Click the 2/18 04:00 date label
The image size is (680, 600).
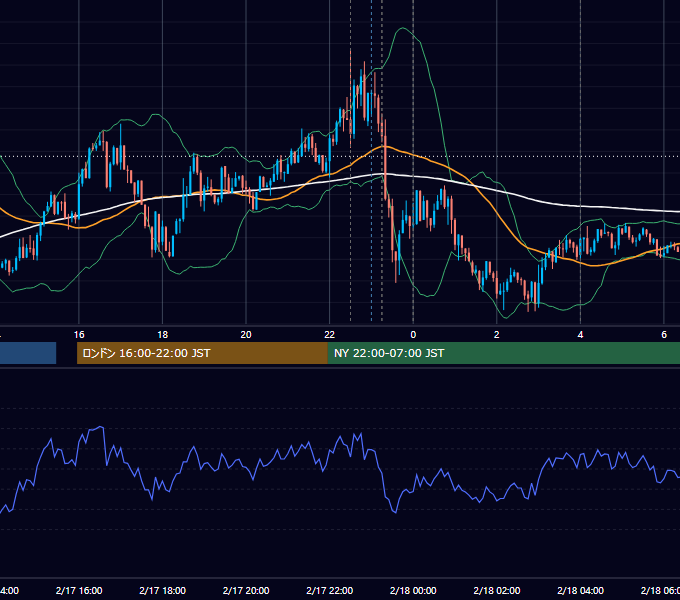click(580, 590)
